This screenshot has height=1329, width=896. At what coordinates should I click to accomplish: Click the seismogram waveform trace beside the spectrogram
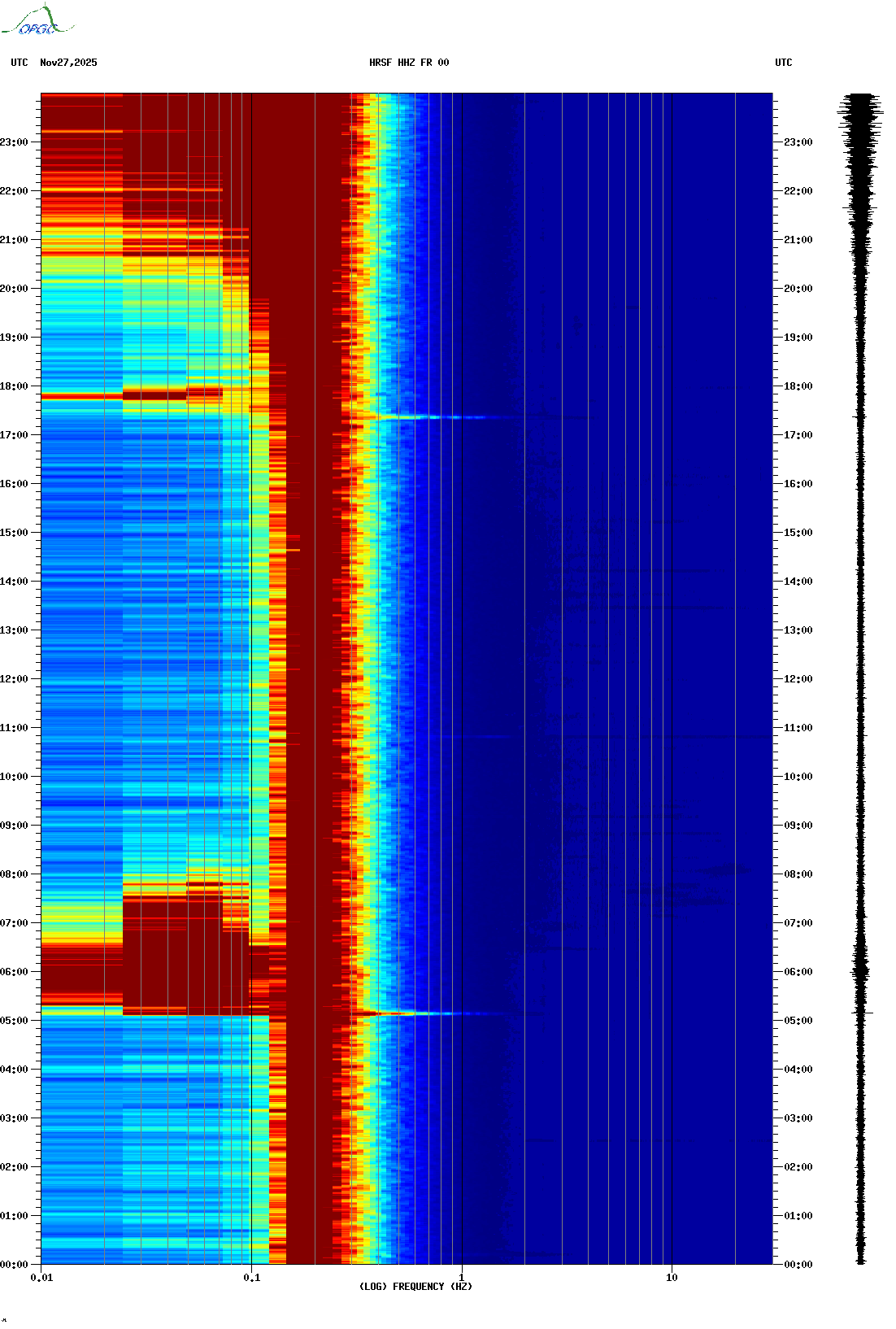coord(861,679)
